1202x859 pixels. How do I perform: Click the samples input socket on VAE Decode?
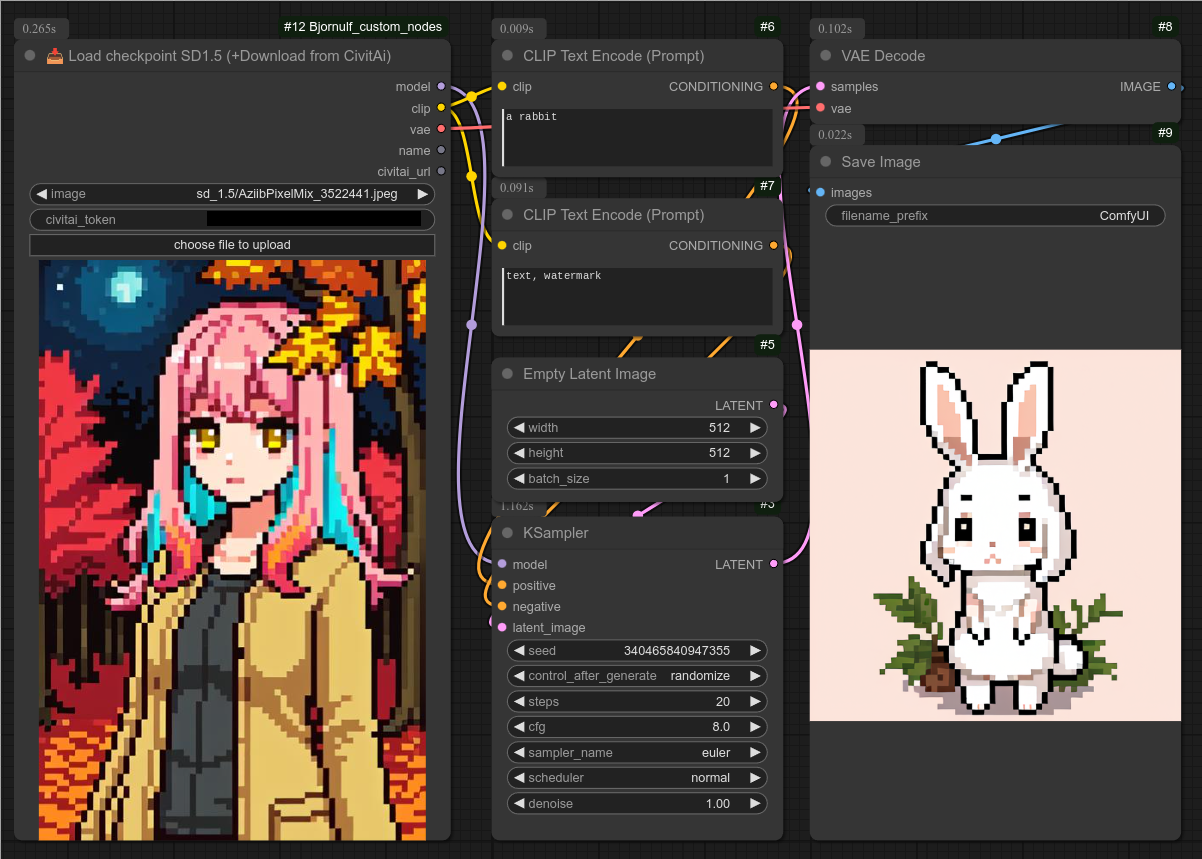coord(820,87)
